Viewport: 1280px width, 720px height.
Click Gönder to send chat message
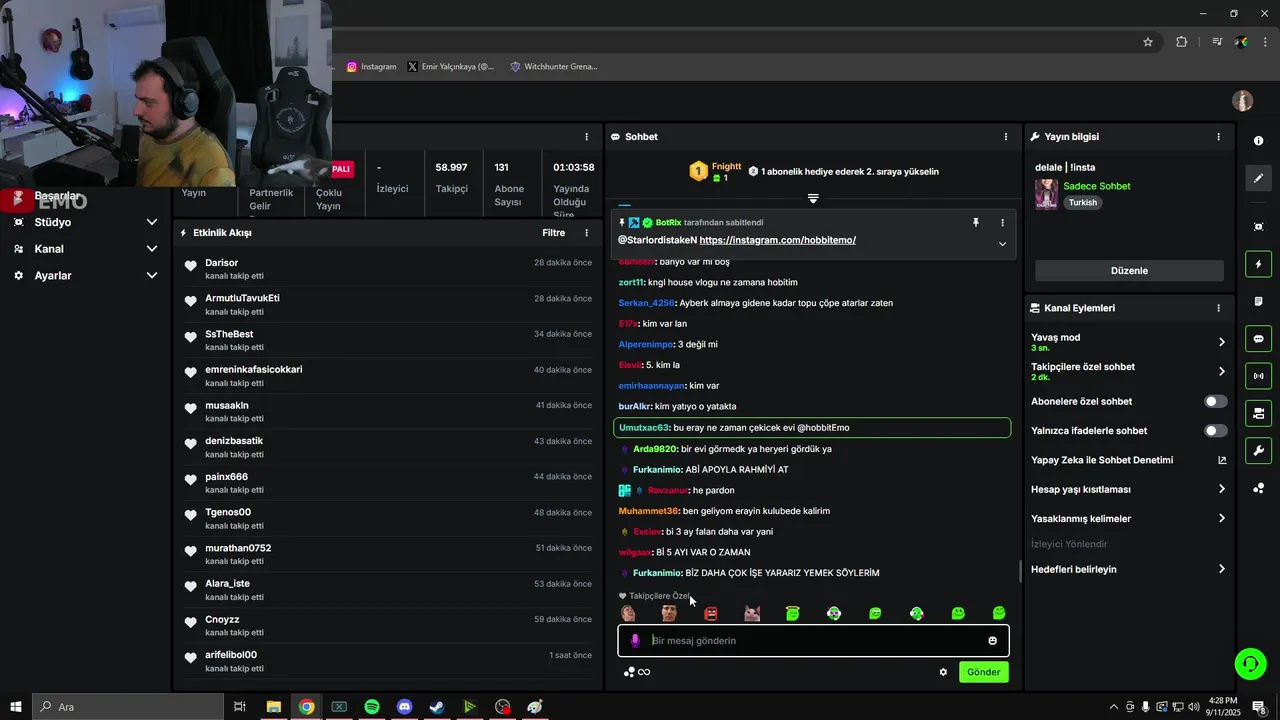click(983, 672)
